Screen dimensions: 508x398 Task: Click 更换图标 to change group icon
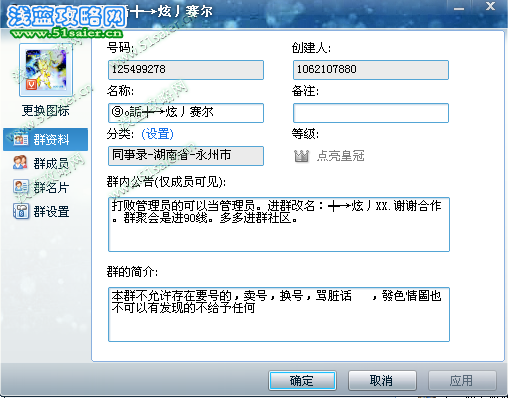46,111
